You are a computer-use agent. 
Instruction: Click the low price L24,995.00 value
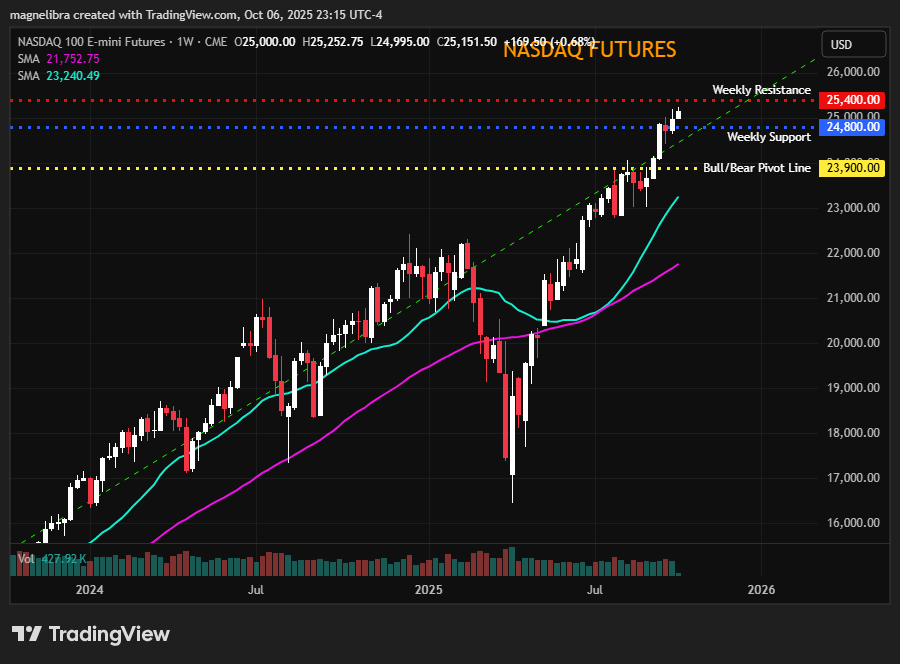click(x=399, y=42)
